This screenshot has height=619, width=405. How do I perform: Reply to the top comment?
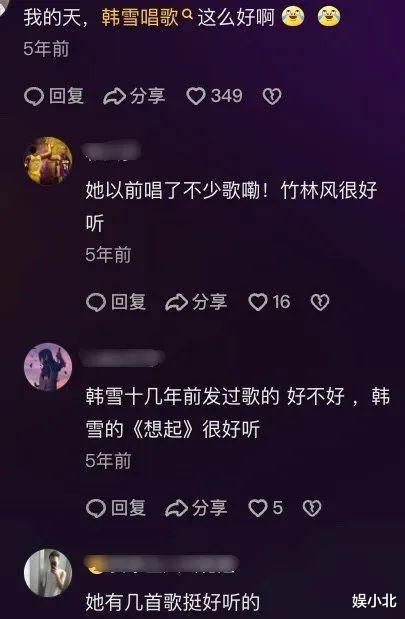pos(54,96)
